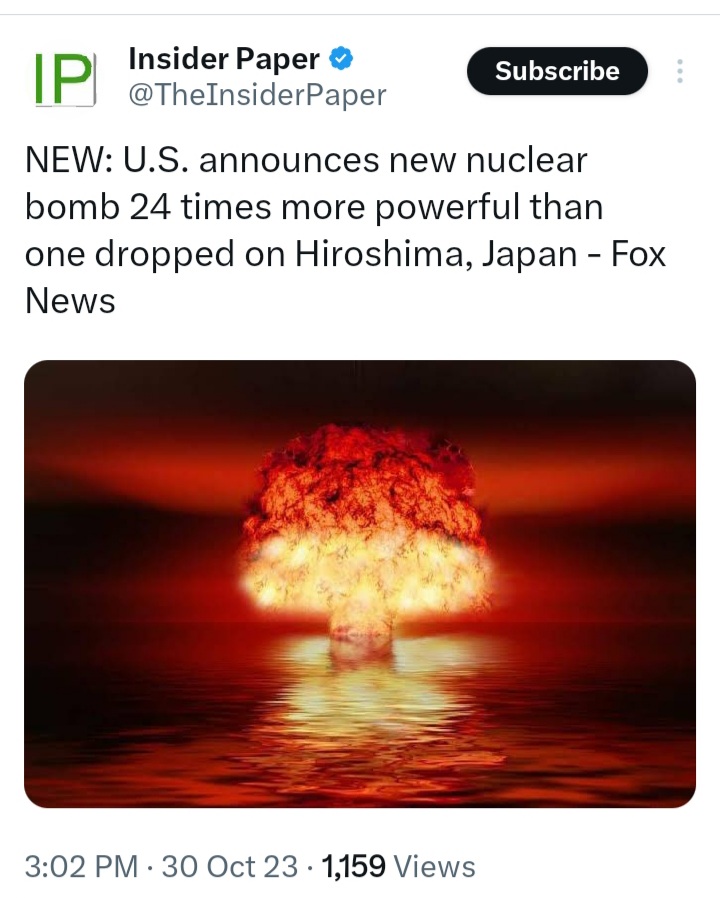
Task: Click the green letter I in the logo
Action: click(x=40, y=79)
